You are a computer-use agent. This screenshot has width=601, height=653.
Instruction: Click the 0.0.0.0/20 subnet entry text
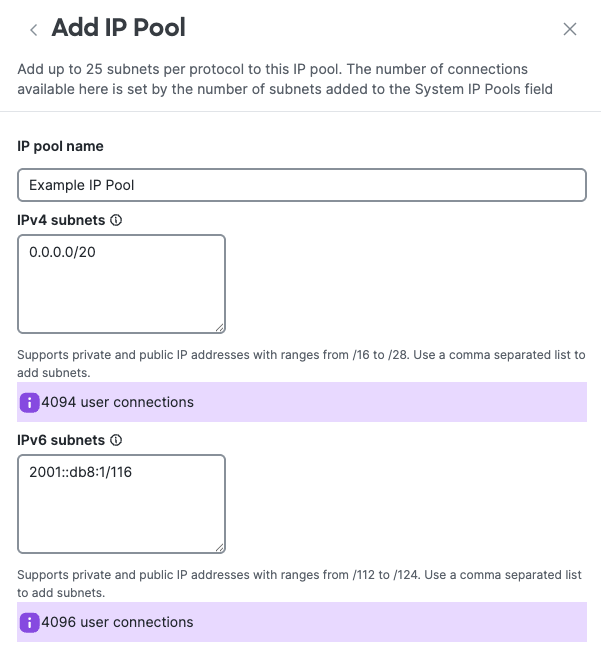(63, 252)
